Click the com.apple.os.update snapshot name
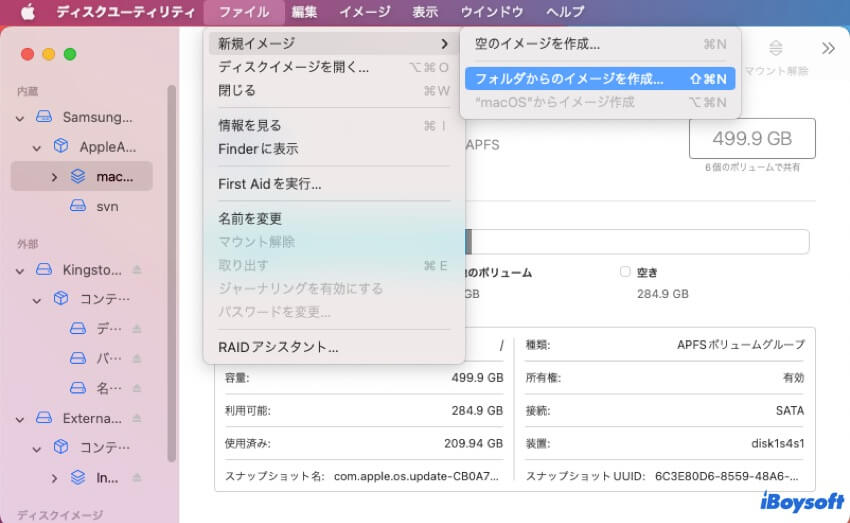The height and width of the screenshot is (523, 850). click(416, 476)
